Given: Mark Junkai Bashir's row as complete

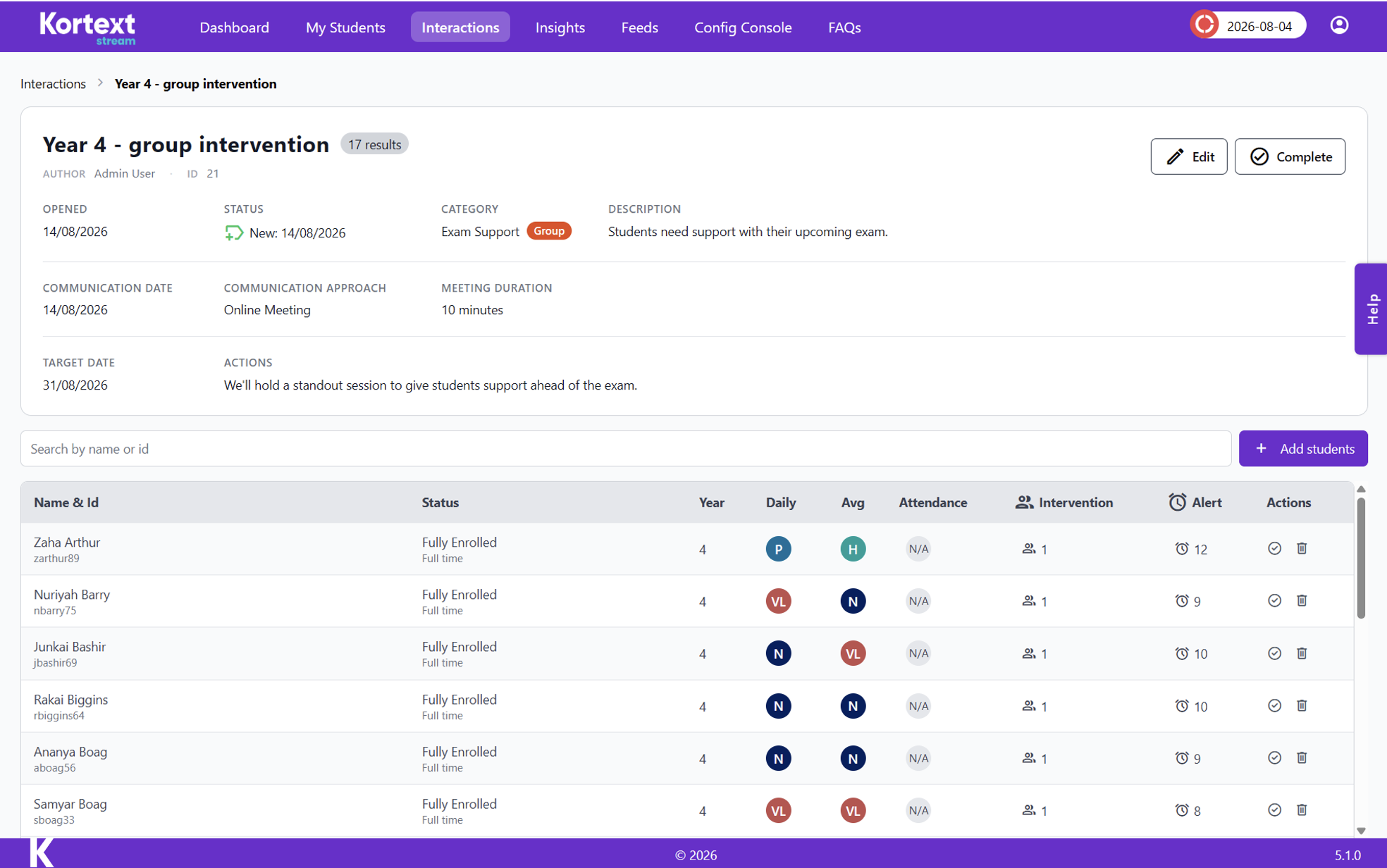Looking at the screenshot, I should point(1274,653).
